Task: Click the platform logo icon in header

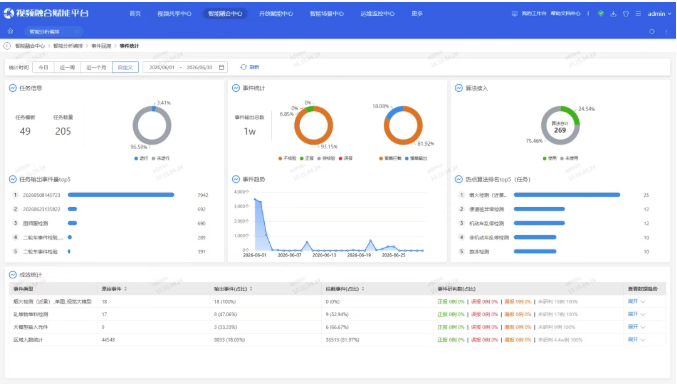Action: (x=9, y=13)
